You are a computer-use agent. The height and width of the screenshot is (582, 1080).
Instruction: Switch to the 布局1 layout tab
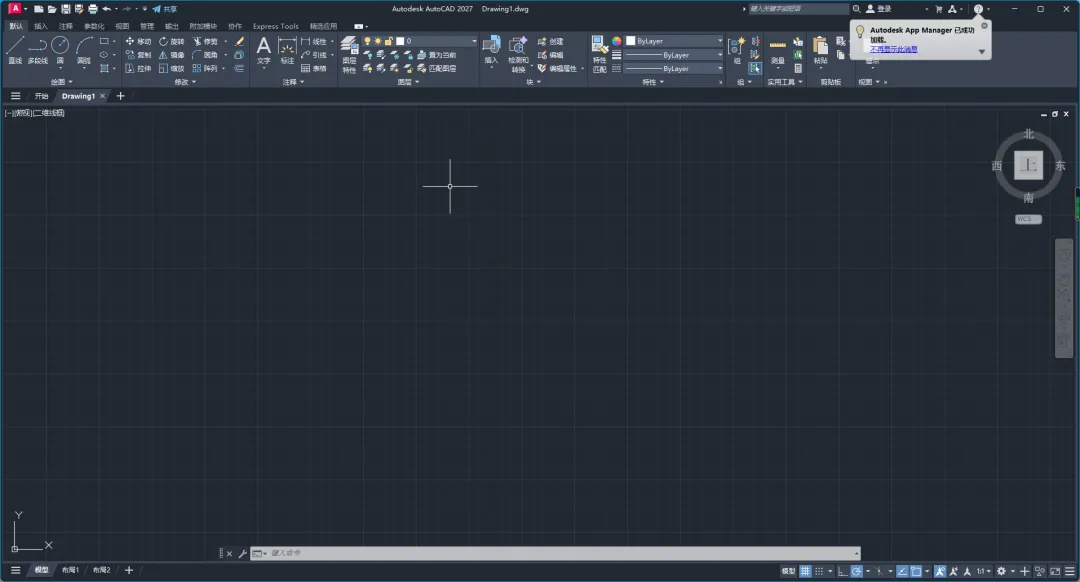[x=70, y=570]
